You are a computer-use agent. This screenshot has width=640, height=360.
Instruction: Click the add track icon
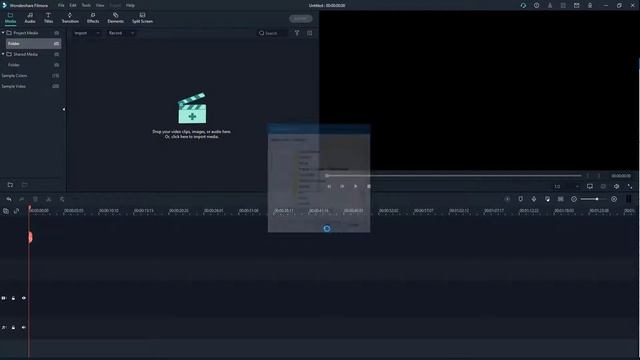coord(6,211)
